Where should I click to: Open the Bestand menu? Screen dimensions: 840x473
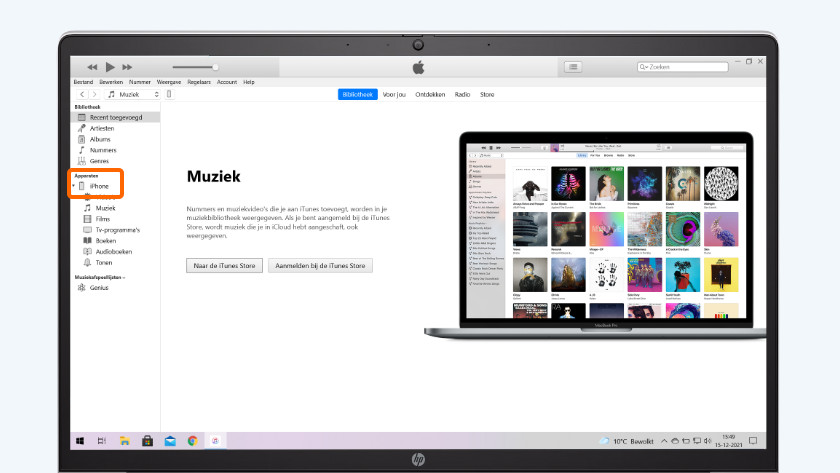[x=83, y=82]
